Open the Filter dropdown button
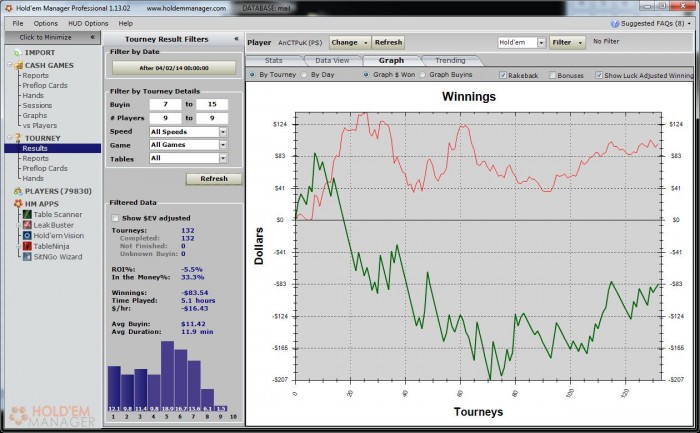This screenshot has width=700, height=433. pos(567,42)
